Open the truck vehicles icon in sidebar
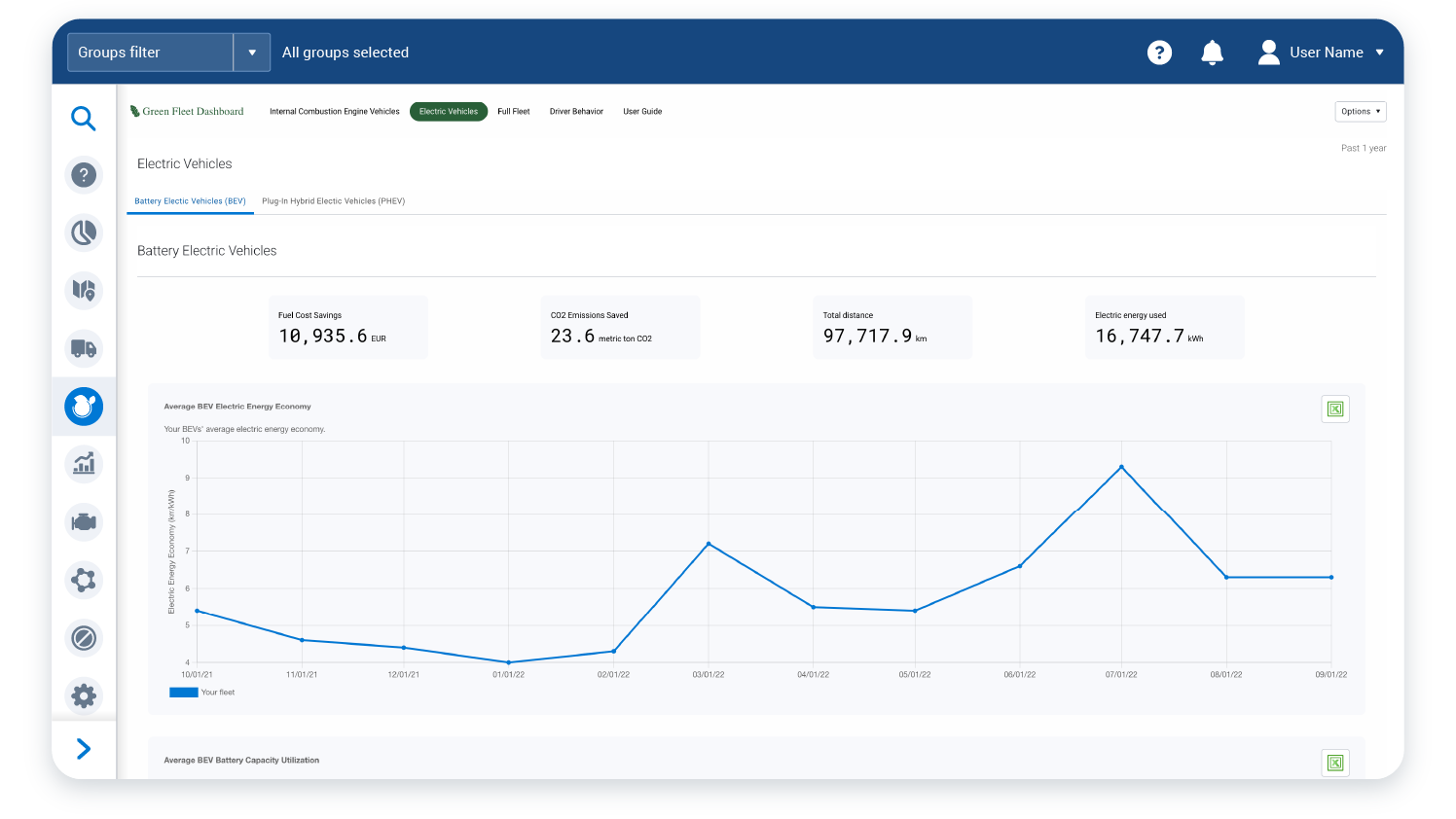Screen dimensions: 1456x819 (84, 348)
